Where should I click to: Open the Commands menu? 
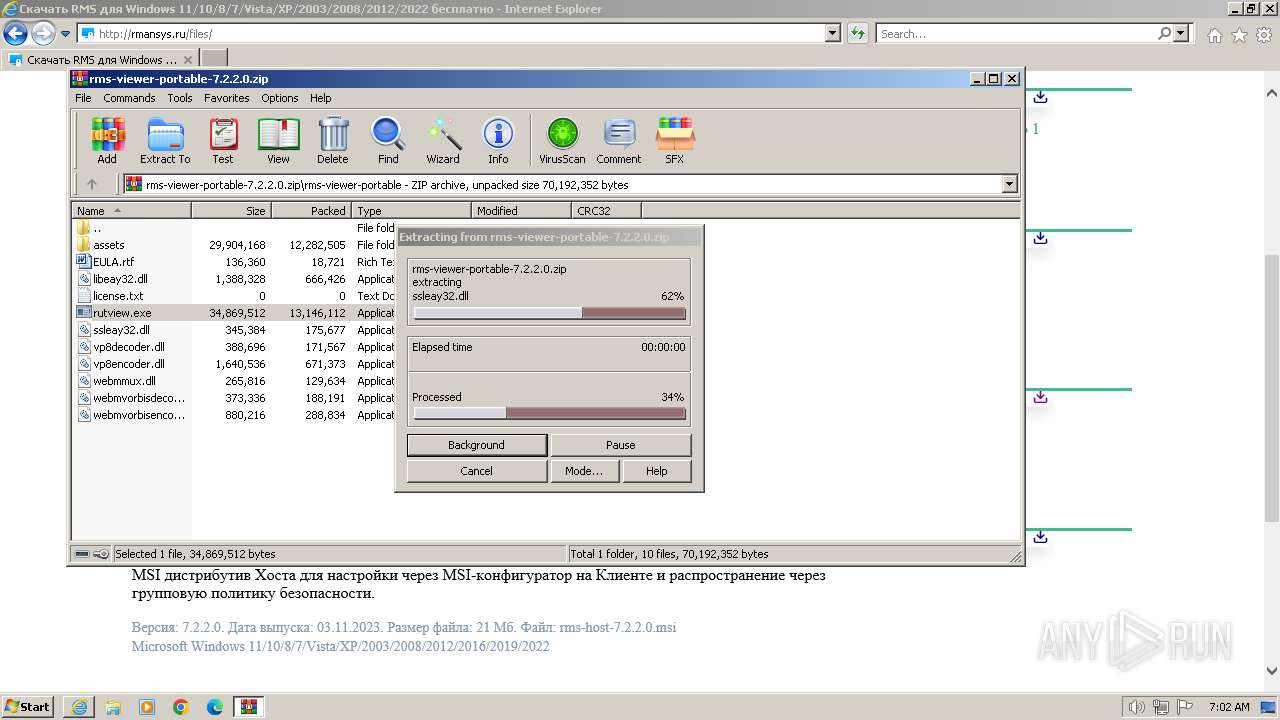coord(129,98)
